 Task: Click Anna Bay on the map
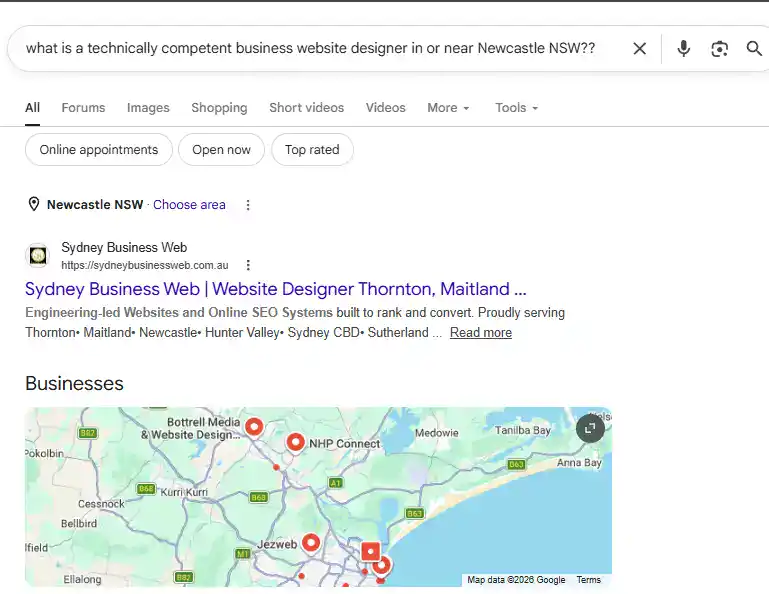tap(579, 463)
